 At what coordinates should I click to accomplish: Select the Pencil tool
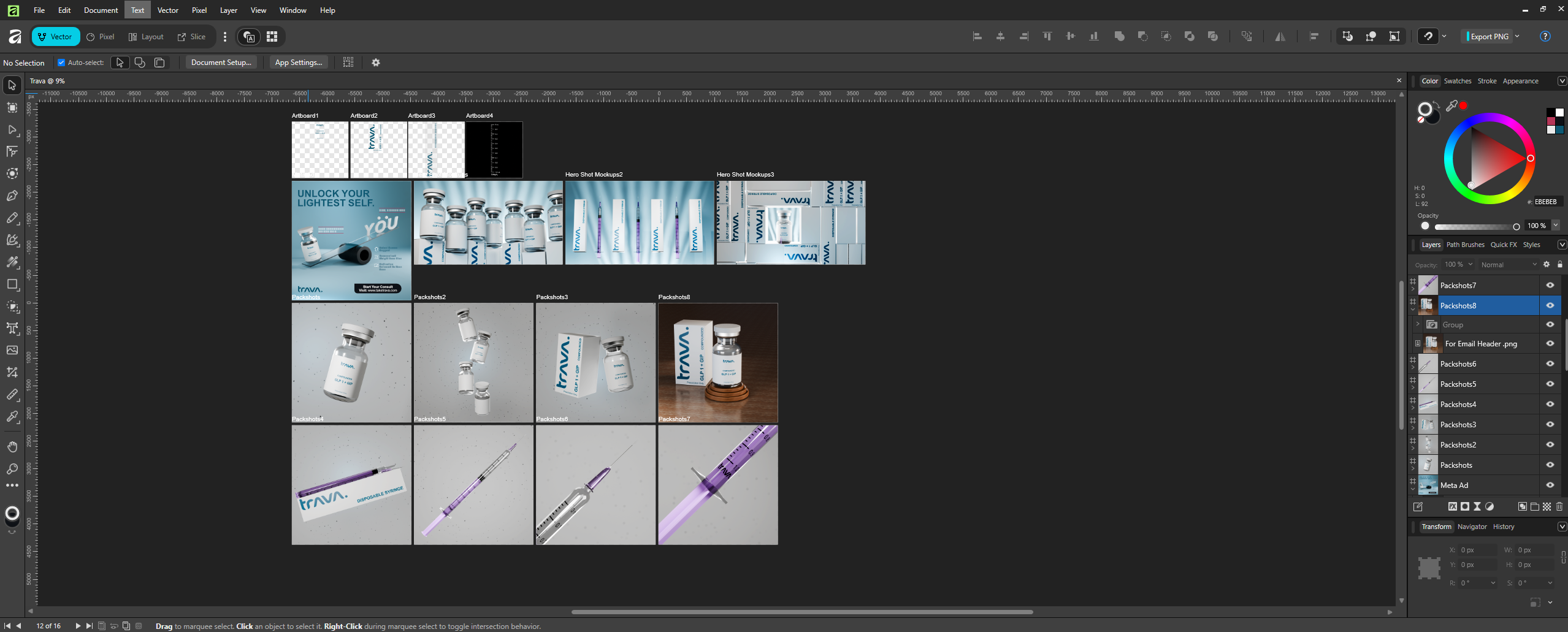[x=12, y=218]
